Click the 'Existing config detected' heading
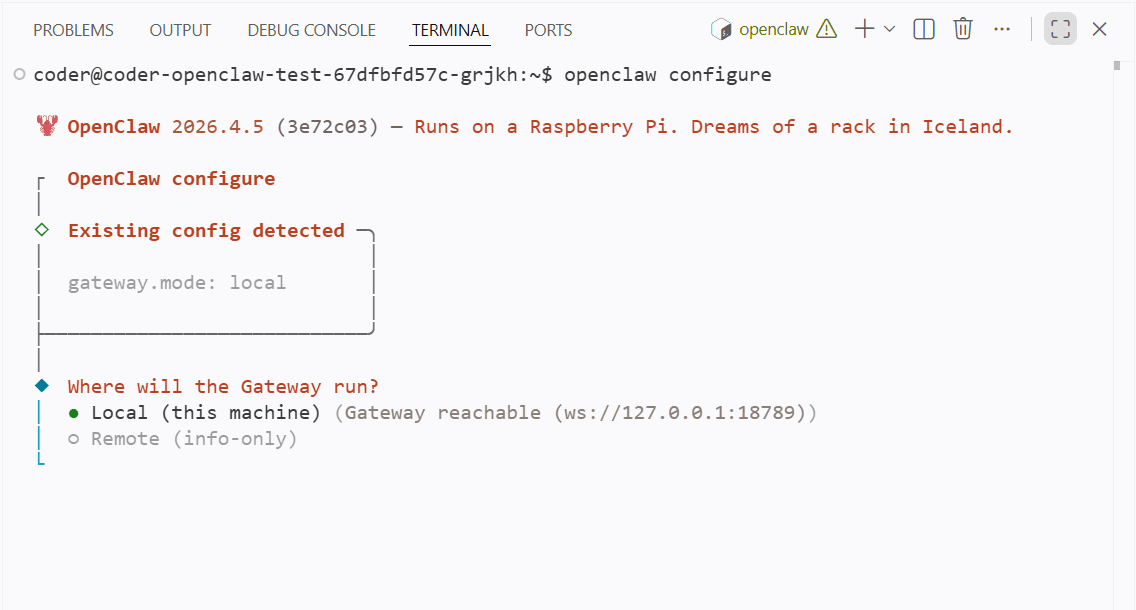This screenshot has width=1136, height=610. coord(206,230)
